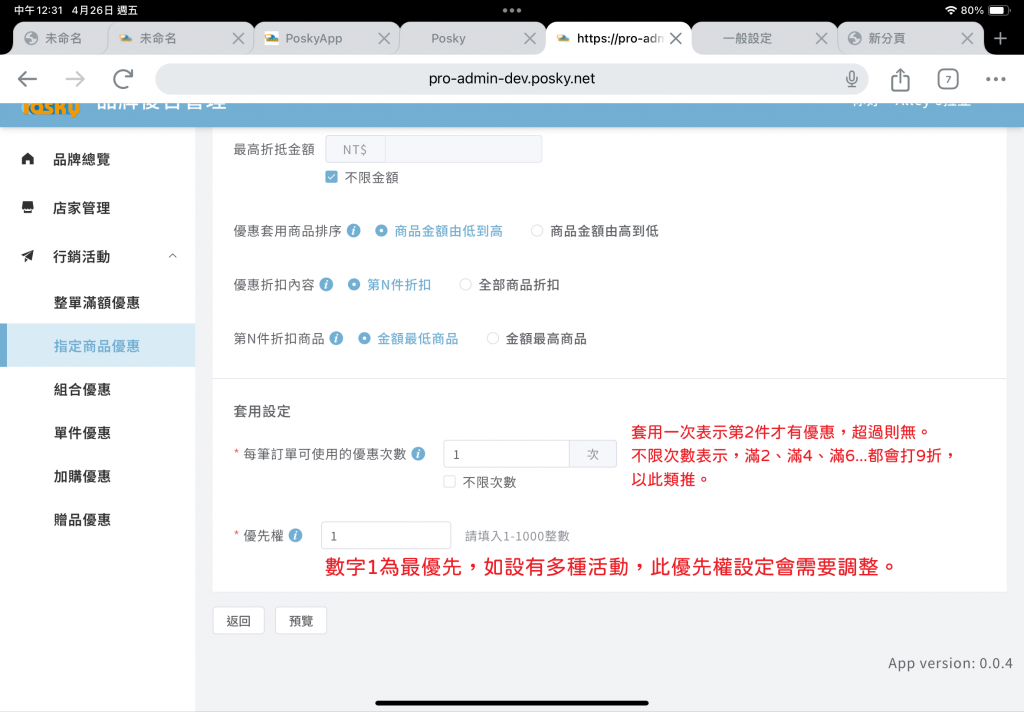Screen dimensions: 1024x712
Task: Open the share icon in the browser toolbar
Action: click(900, 79)
